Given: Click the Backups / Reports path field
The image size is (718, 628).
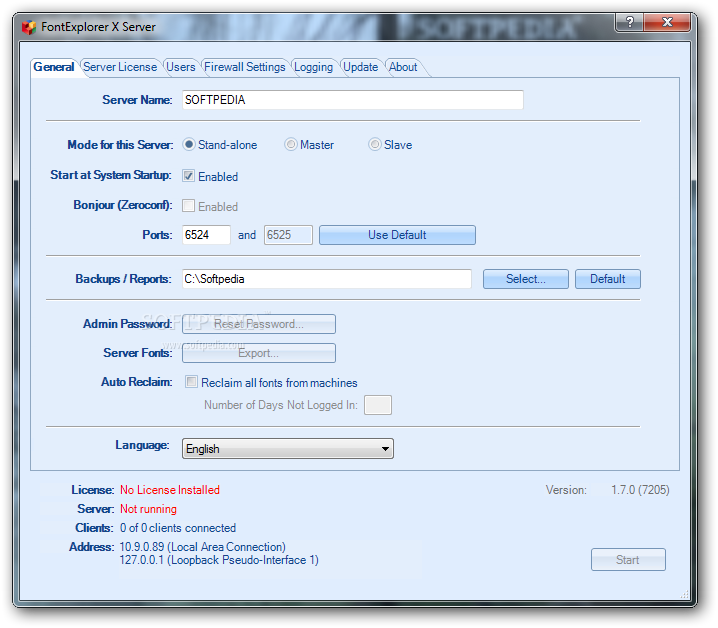Looking at the screenshot, I should pyautogui.click(x=326, y=279).
